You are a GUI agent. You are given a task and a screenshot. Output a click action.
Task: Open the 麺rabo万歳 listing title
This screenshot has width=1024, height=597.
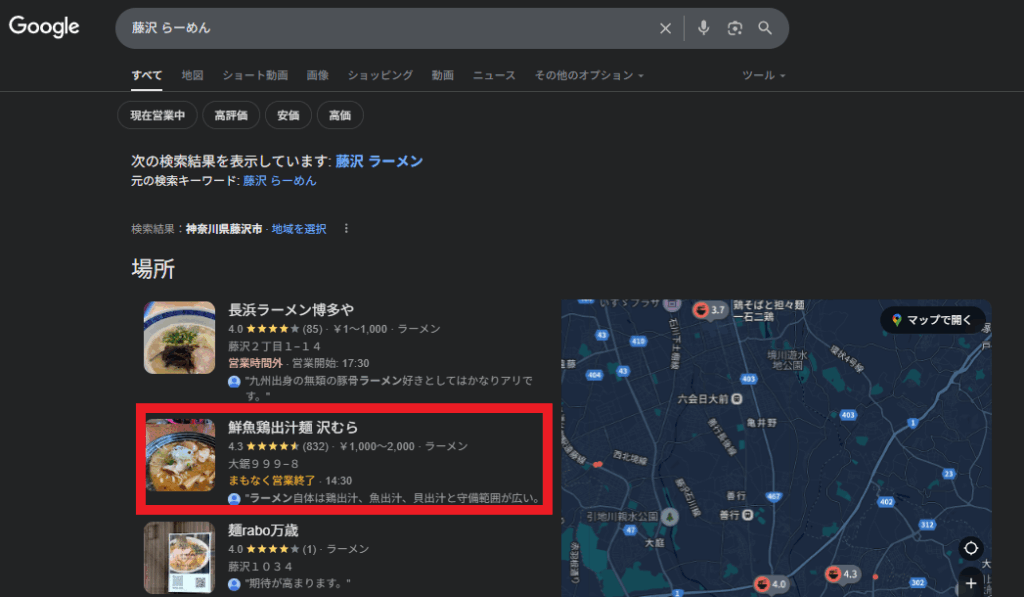click(x=263, y=530)
